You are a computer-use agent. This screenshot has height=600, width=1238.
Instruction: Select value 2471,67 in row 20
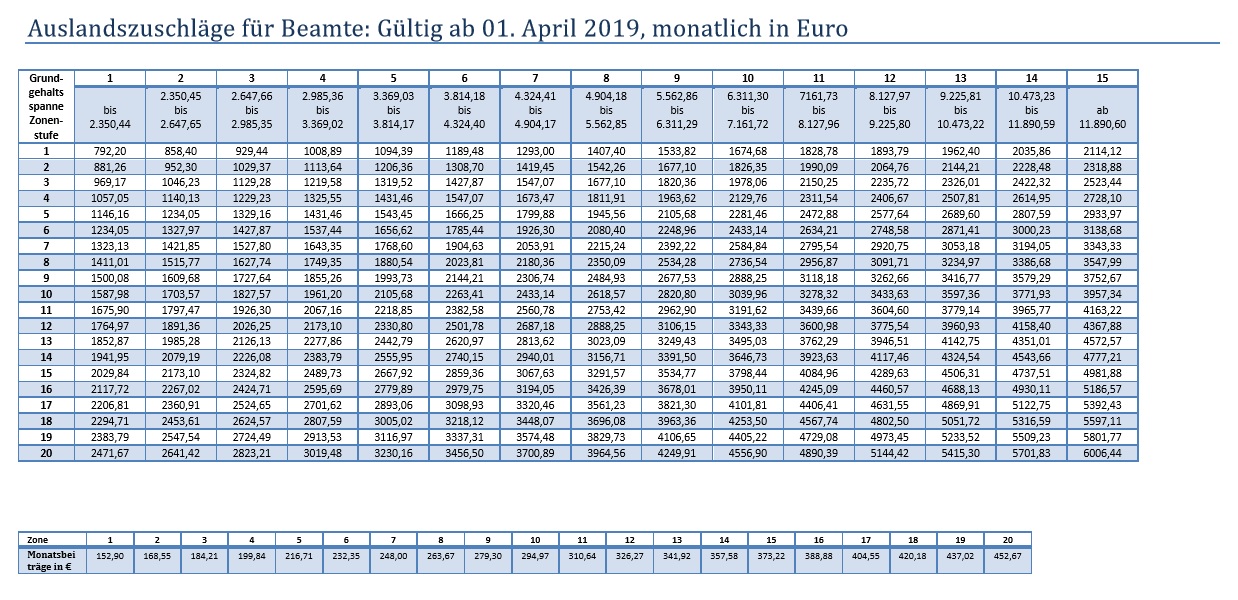coord(110,453)
